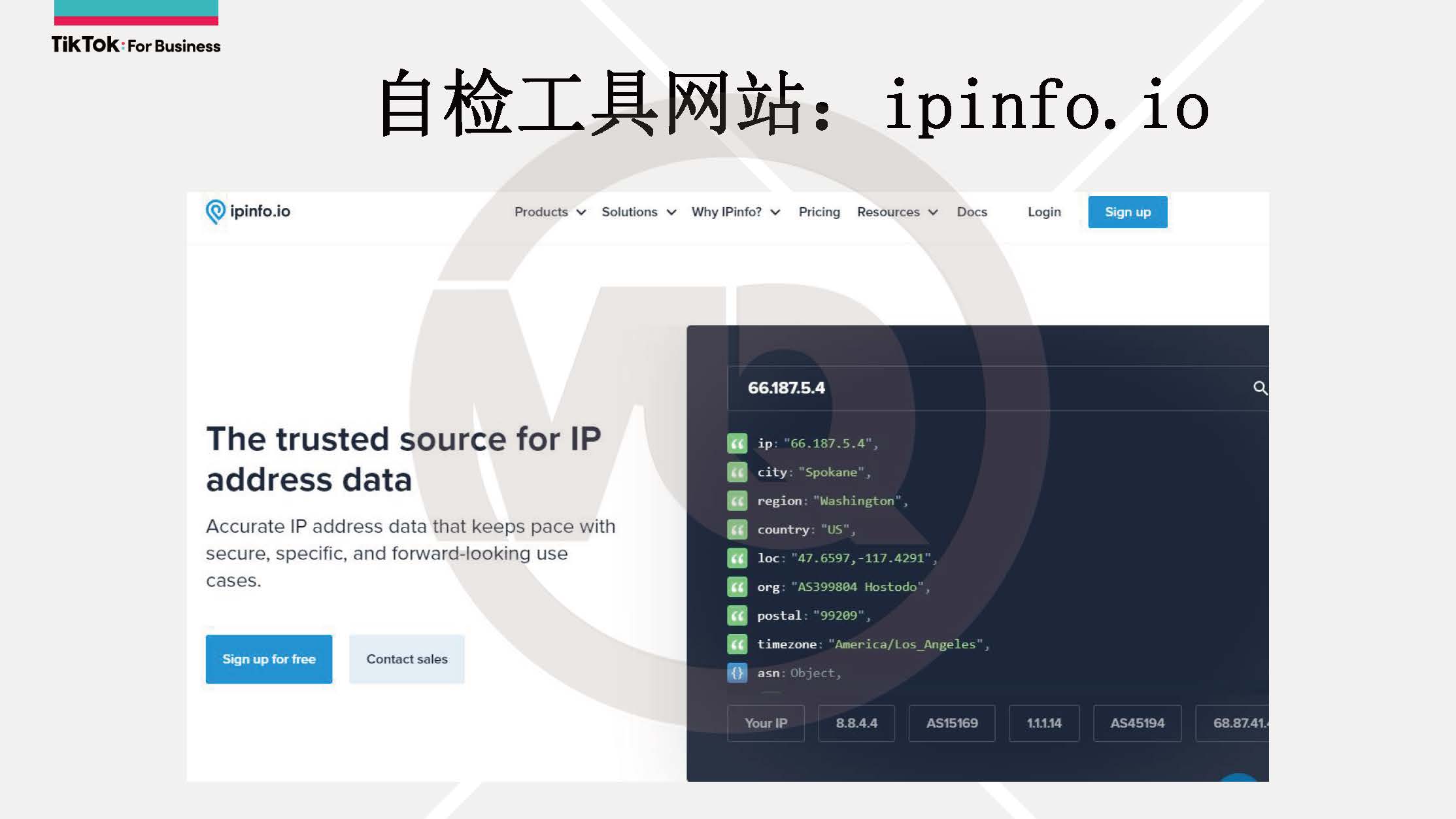Click the quote icon beside postal row
Screen dimensions: 1456x819
(x=737, y=616)
